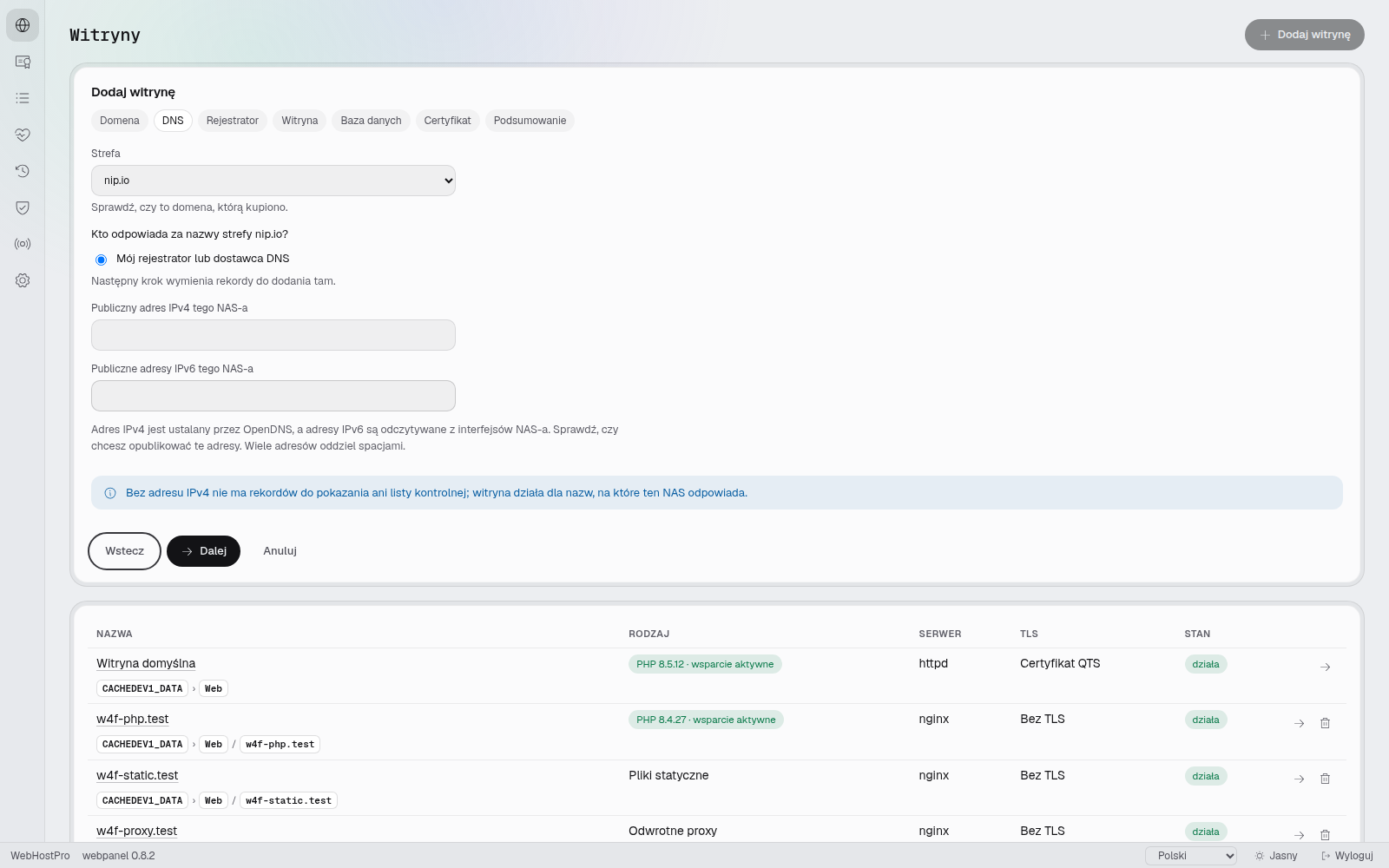Select 'Mój rejestrator lub dostawca DNS' radio
The height and width of the screenshot is (868, 1389).
pyautogui.click(x=101, y=260)
